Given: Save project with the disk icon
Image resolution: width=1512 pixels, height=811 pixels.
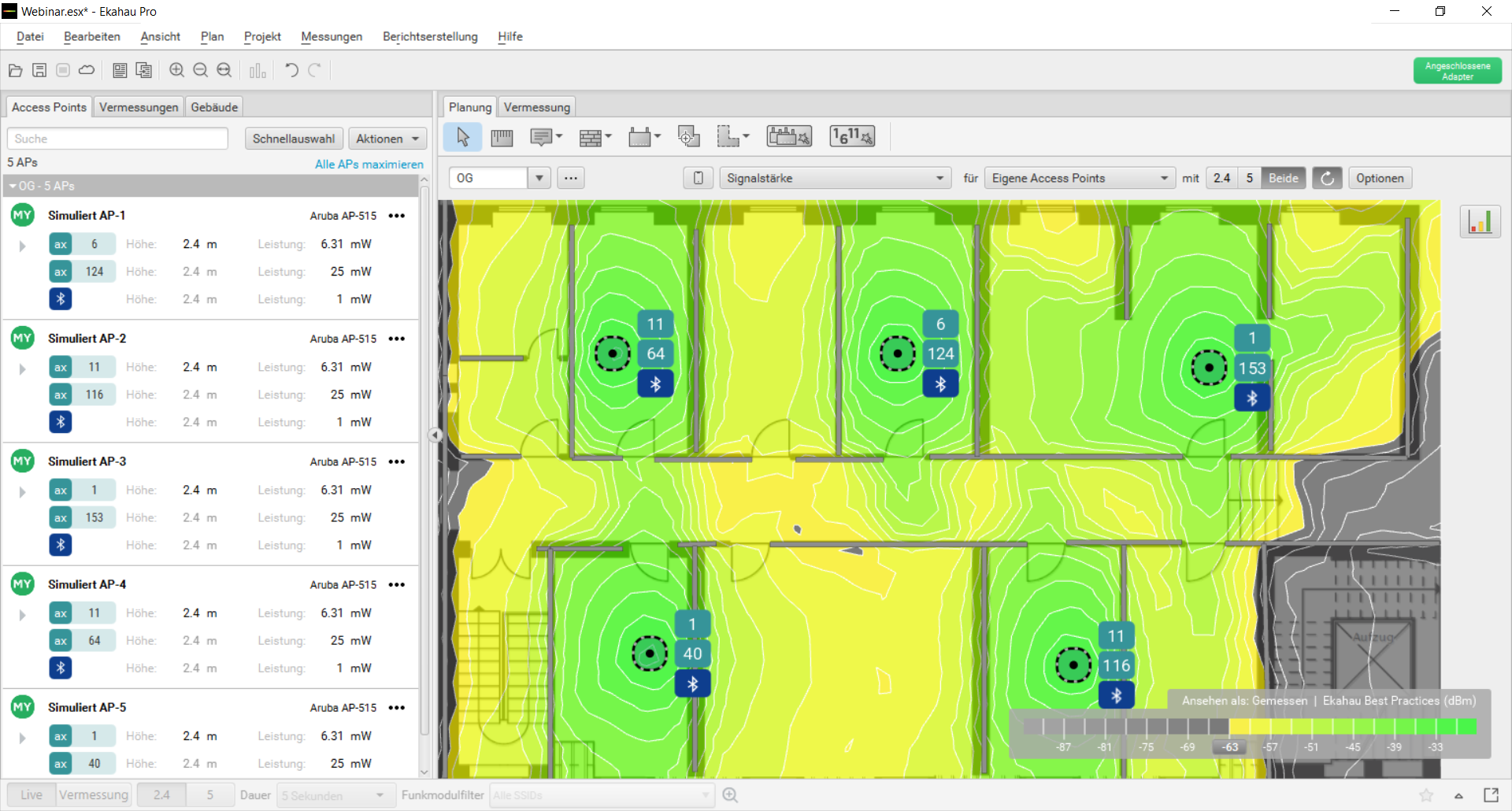Looking at the screenshot, I should coord(39,70).
